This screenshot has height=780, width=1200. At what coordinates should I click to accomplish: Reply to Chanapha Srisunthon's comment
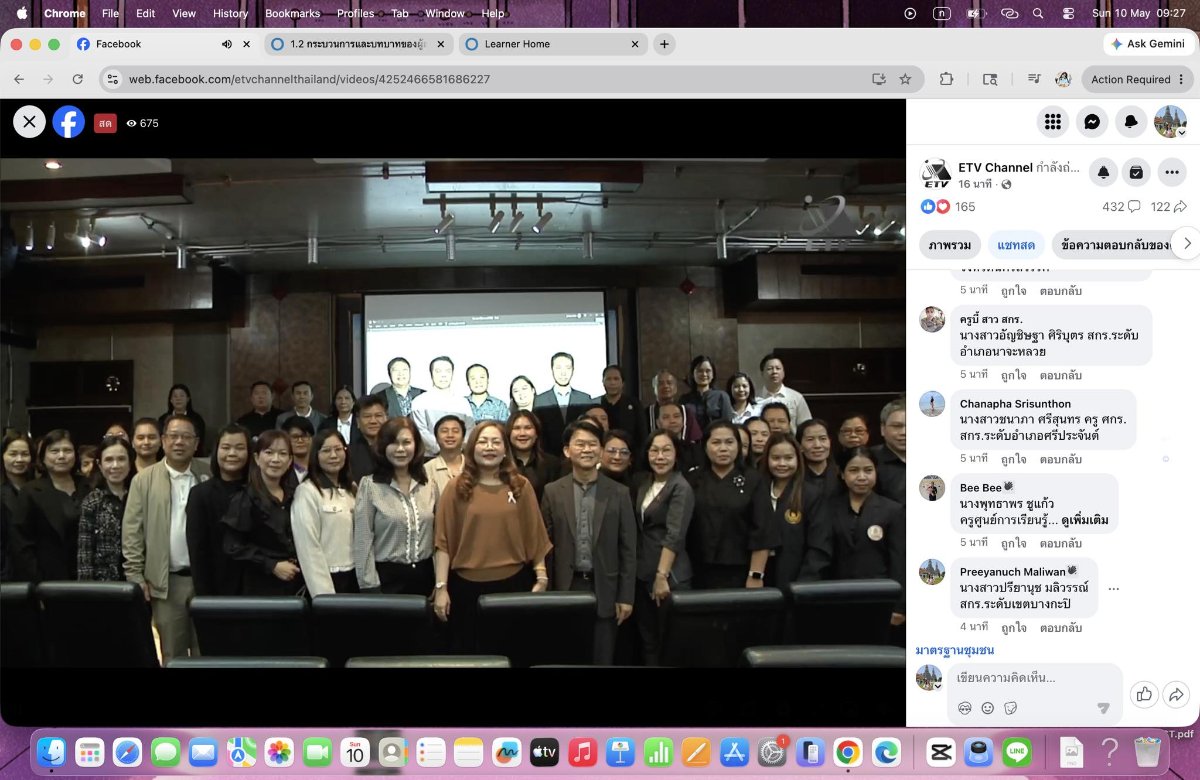[x=1061, y=459]
